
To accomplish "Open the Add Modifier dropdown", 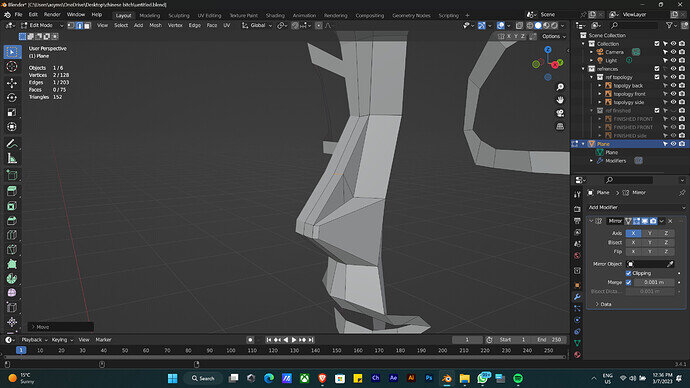I will tap(637, 207).
